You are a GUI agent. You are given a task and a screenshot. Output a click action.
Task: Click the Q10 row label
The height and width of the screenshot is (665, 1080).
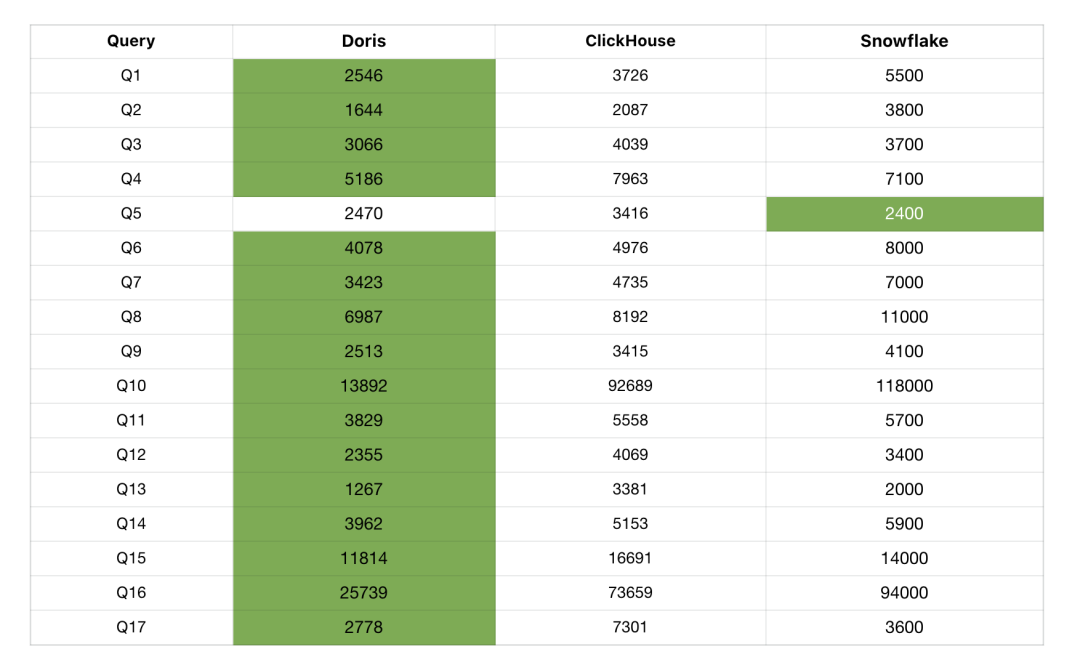(x=131, y=385)
